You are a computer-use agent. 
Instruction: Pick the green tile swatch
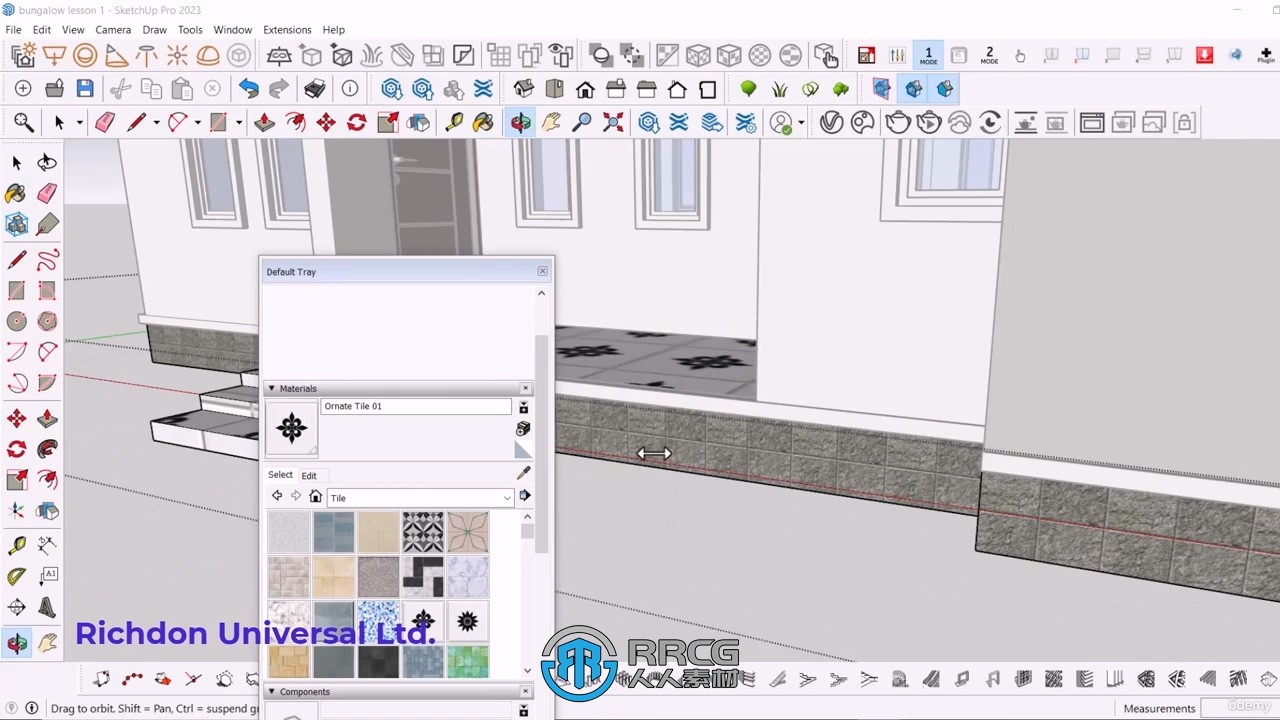click(468, 662)
